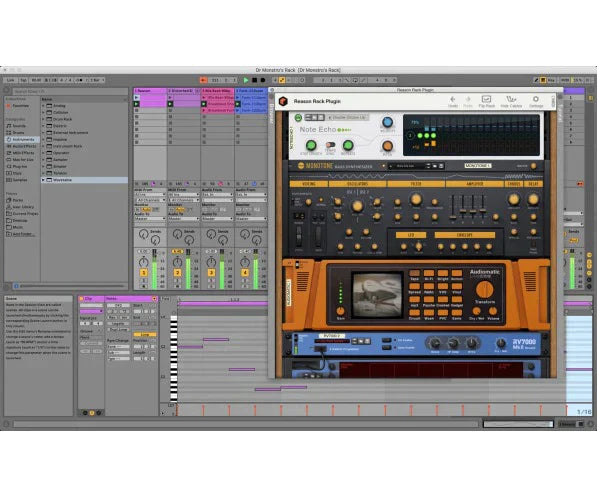597x497 pixels.
Task: Click the Flip Rack icon
Action: click(x=486, y=99)
